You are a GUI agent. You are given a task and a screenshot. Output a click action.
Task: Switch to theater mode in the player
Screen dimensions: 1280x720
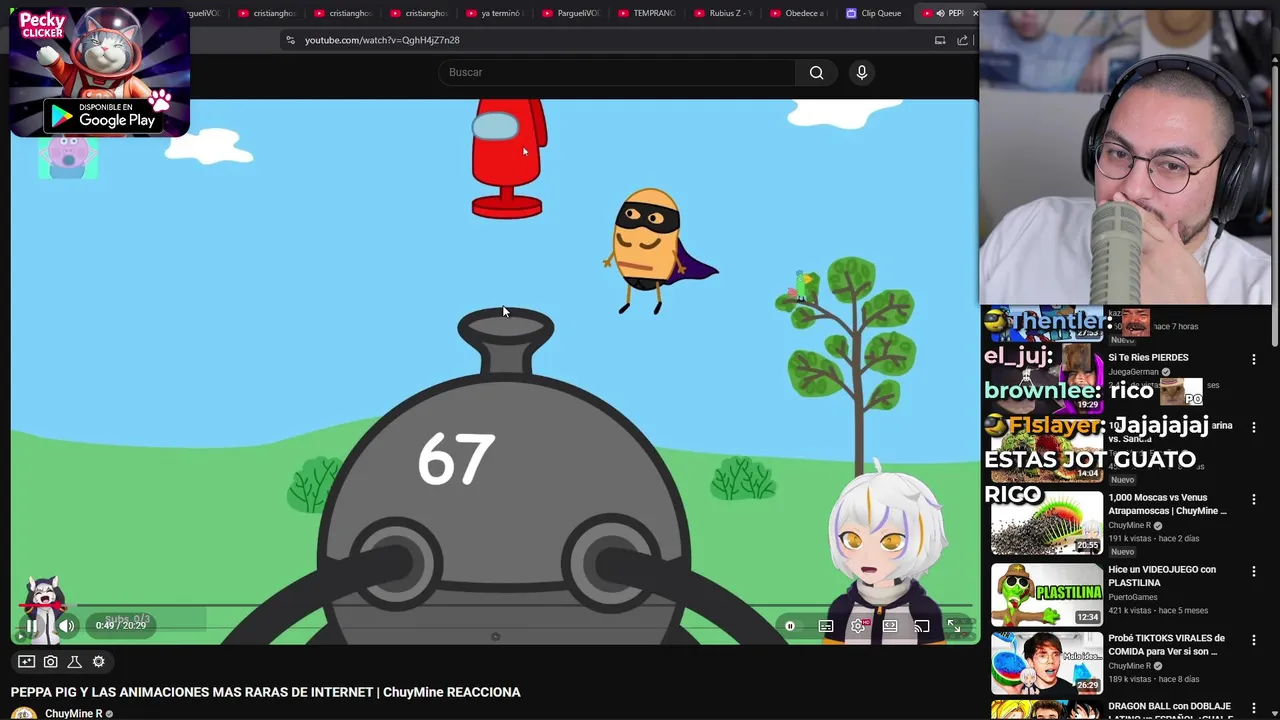click(890, 626)
